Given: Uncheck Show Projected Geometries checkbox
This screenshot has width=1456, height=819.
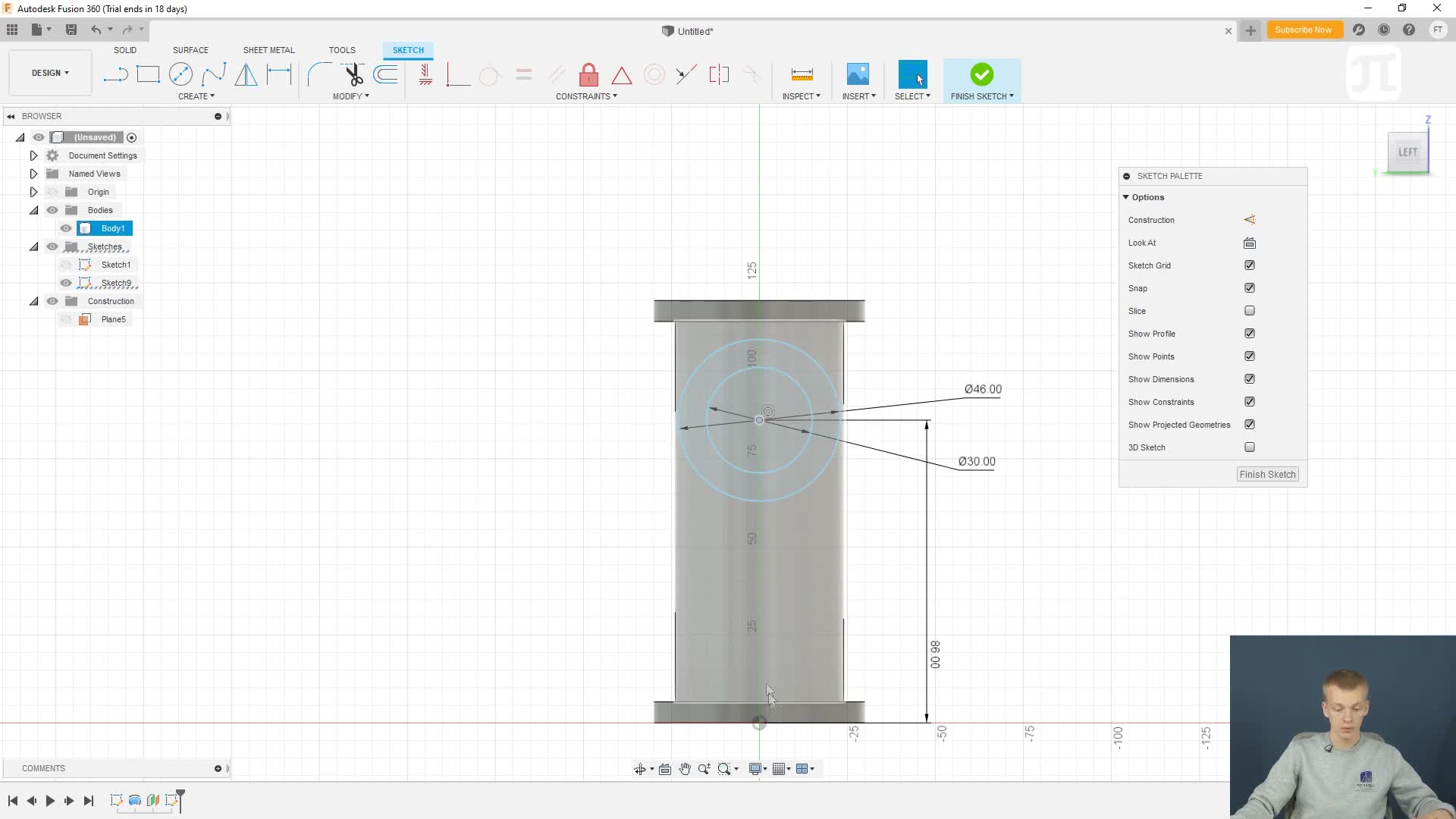Looking at the screenshot, I should pyautogui.click(x=1250, y=425).
